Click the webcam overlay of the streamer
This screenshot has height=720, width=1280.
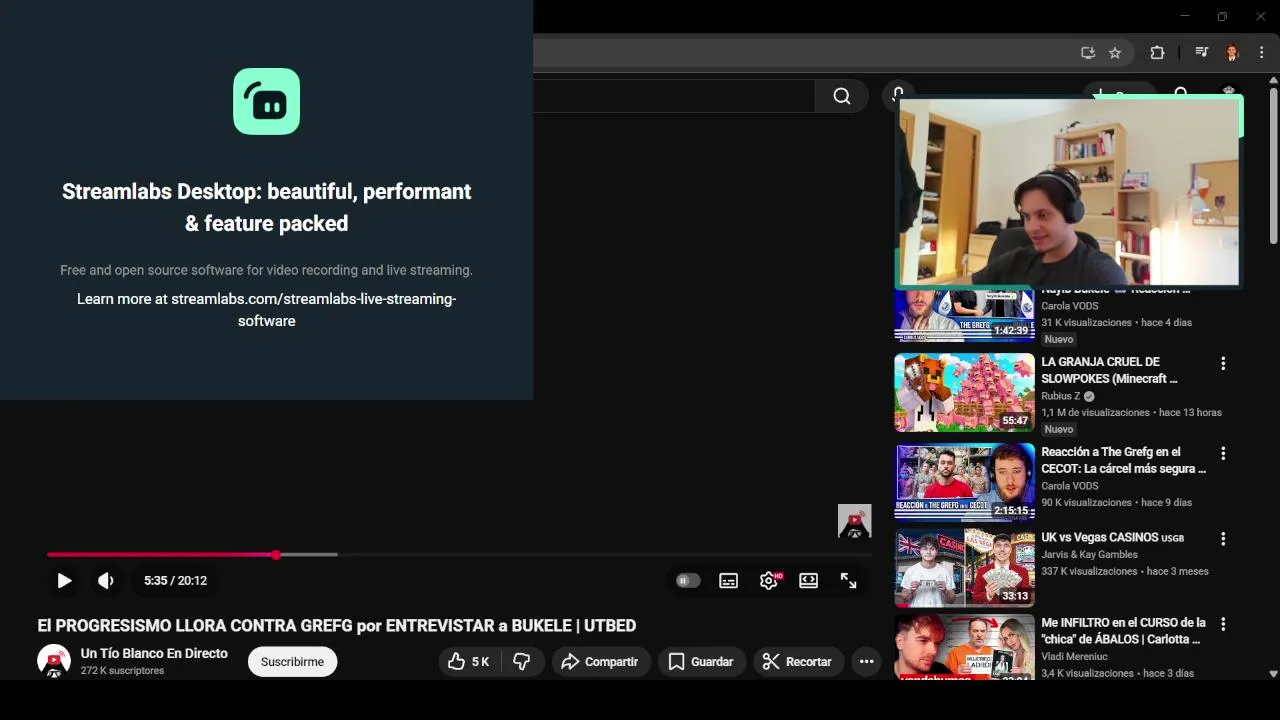[x=1068, y=192]
